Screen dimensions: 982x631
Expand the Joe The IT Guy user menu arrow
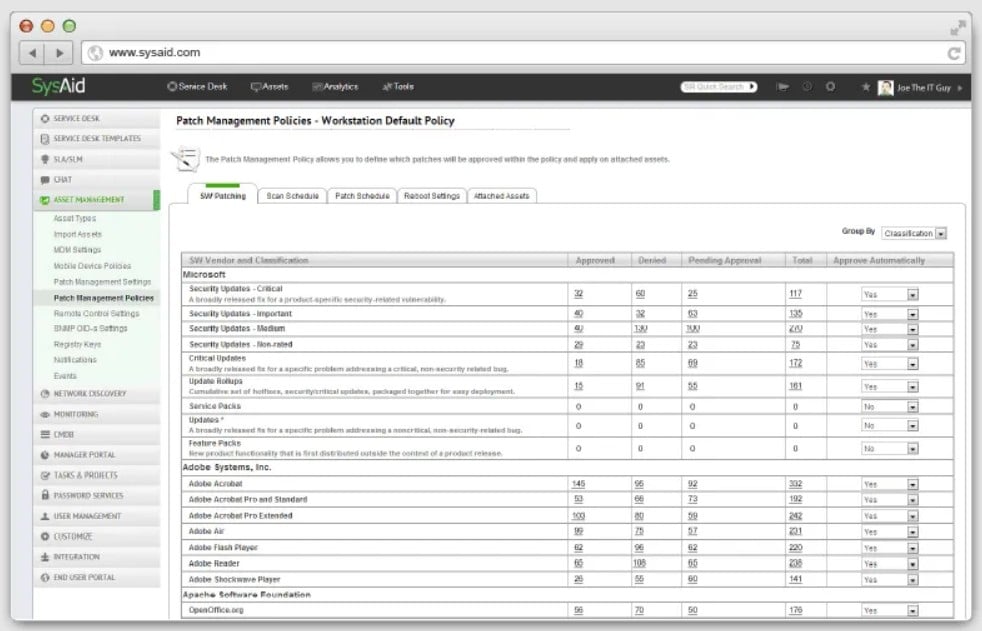pyautogui.click(x=959, y=88)
